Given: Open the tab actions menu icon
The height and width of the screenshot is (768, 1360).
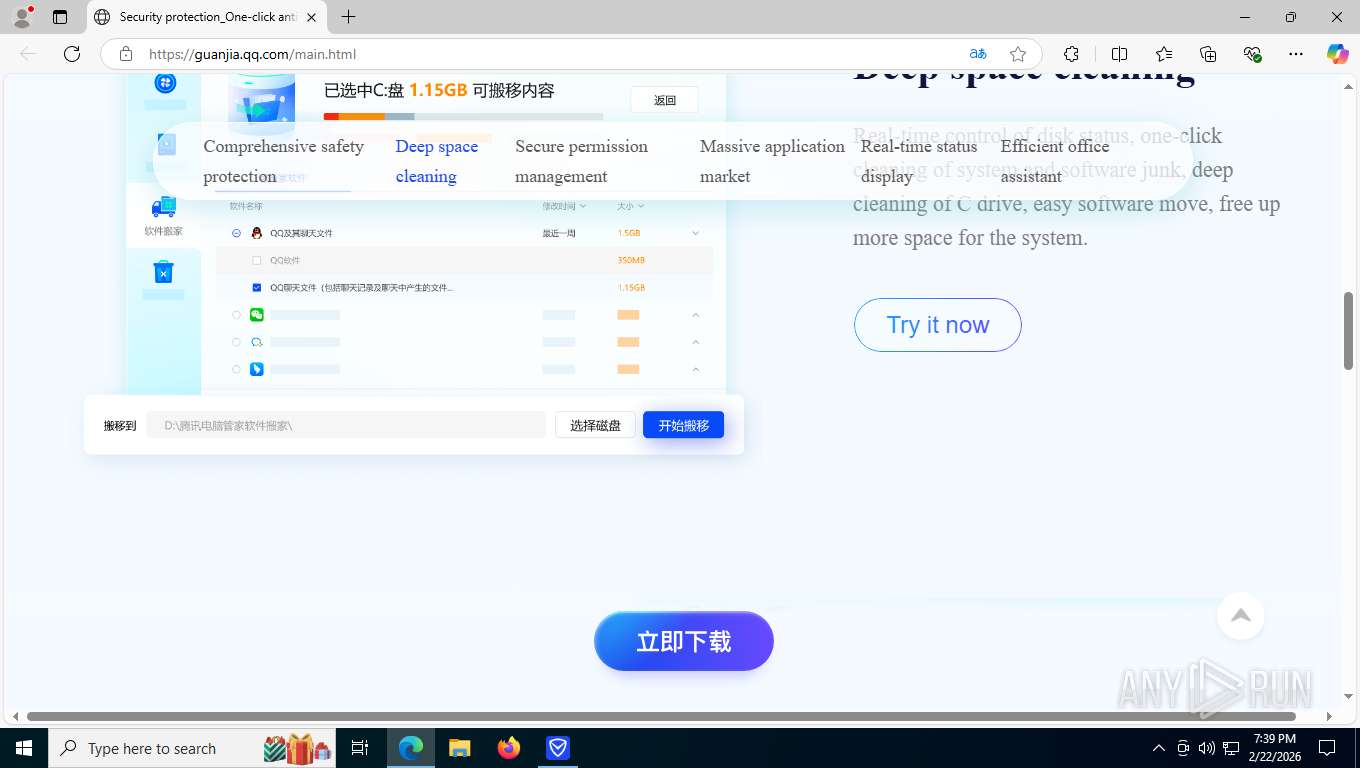Looking at the screenshot, I should click(x=60, y=17).
